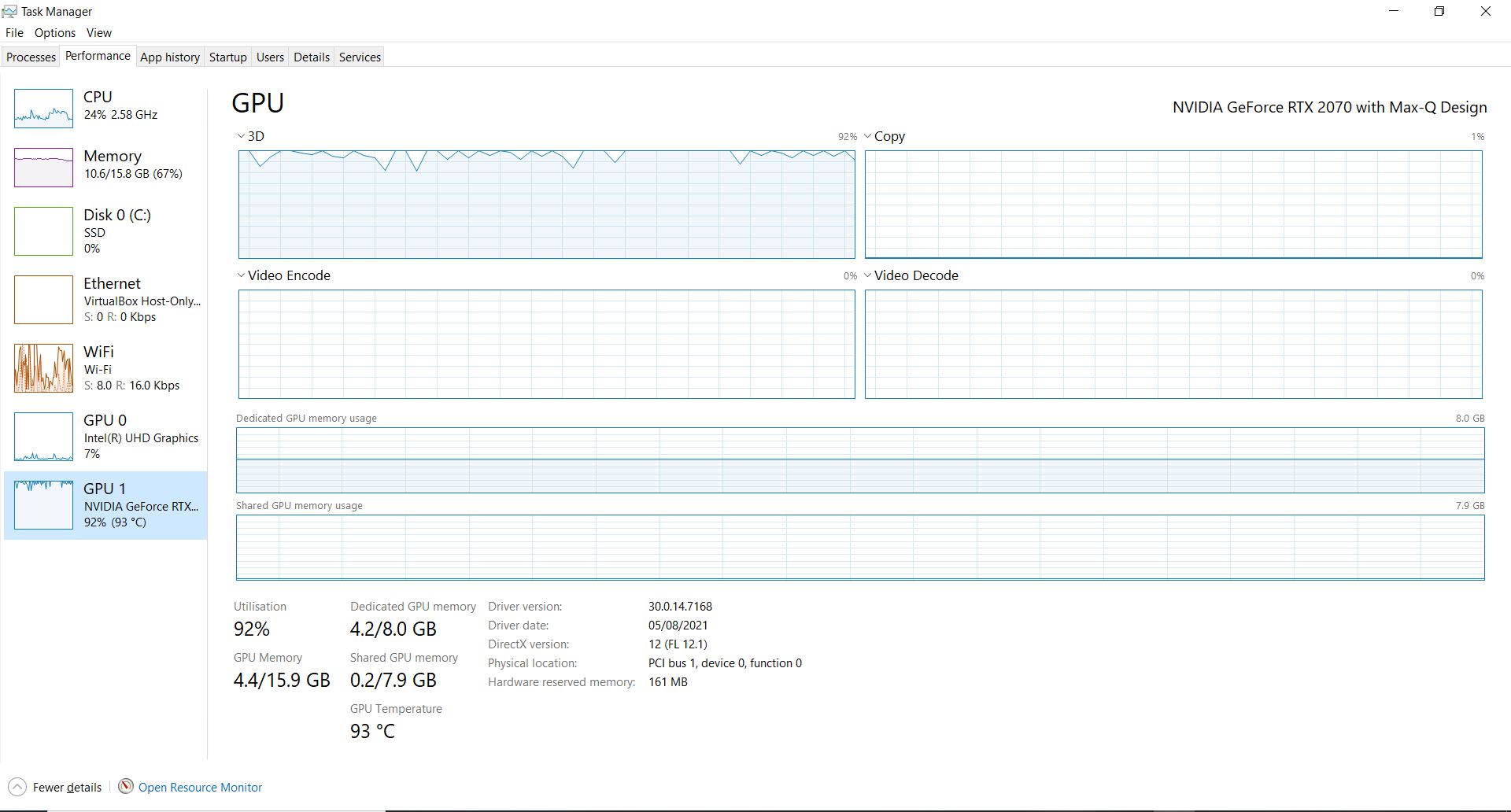This screenshot has width=1511, height=812.
Task: Expand the Video Decode engine selector
Action: click(868, 275)
